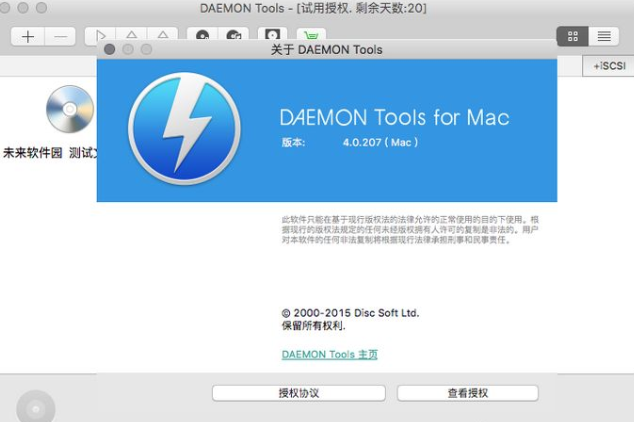Select the 未来软件园 disc image
The width and height of the screenshot is (634, 422).
[70, 109]
